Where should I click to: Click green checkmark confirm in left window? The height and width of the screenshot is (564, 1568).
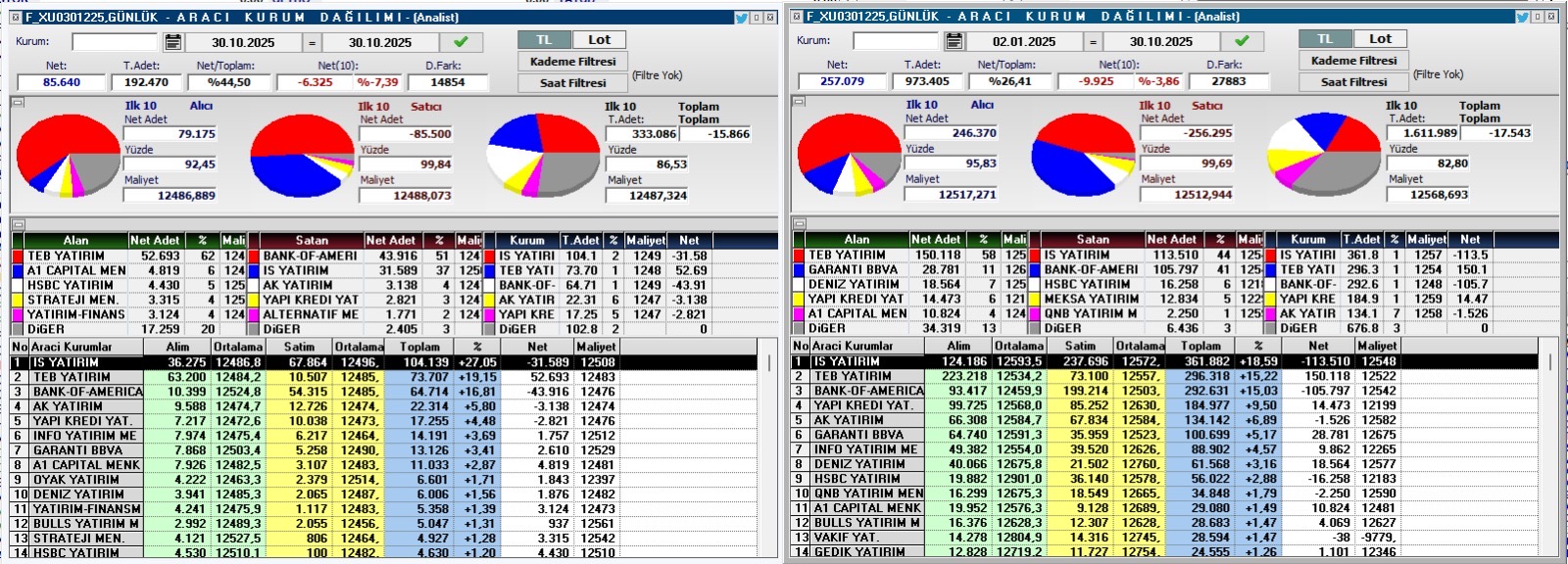tap(461, 42)
